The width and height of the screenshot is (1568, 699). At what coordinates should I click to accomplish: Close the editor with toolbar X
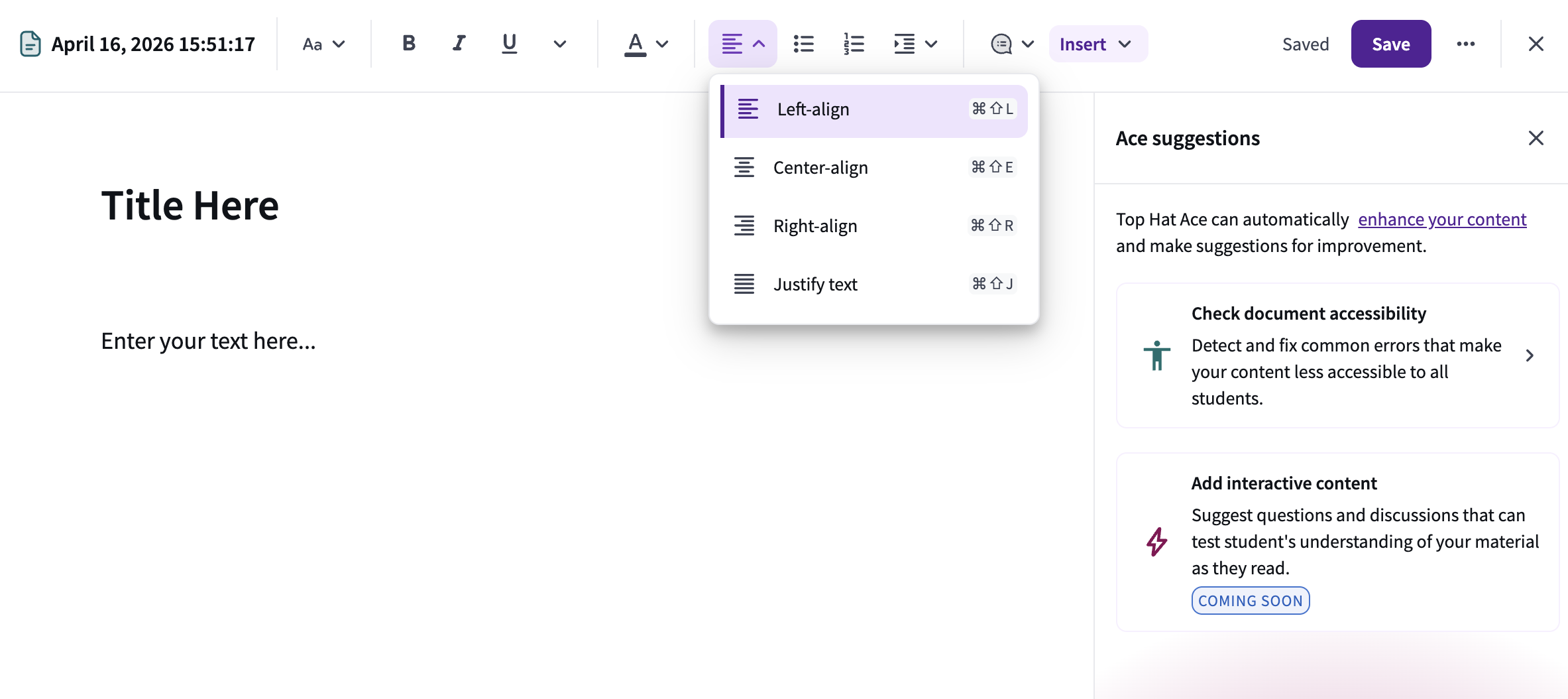click(1536, 44)
